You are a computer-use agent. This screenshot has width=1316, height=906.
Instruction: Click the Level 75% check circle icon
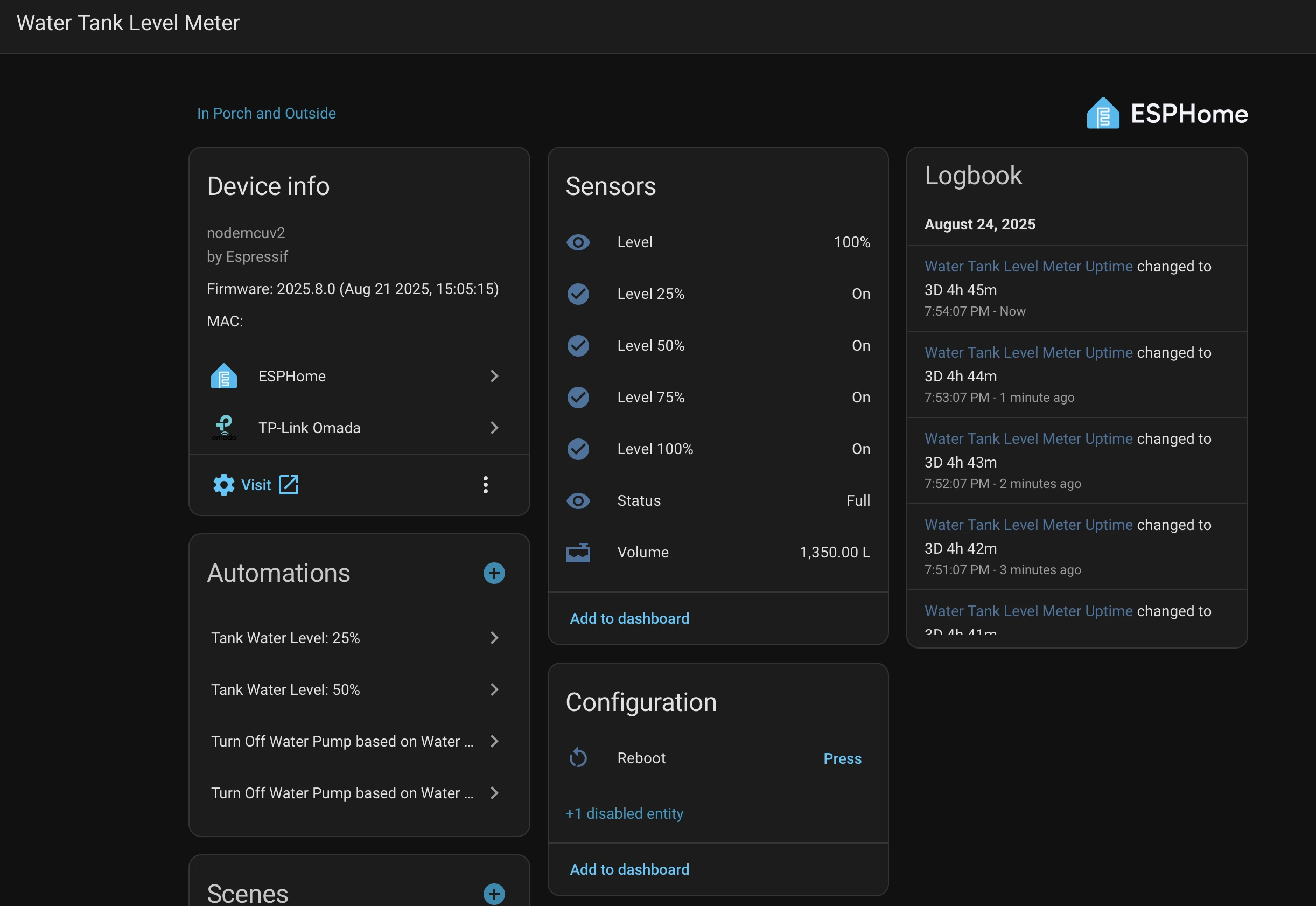578,397
